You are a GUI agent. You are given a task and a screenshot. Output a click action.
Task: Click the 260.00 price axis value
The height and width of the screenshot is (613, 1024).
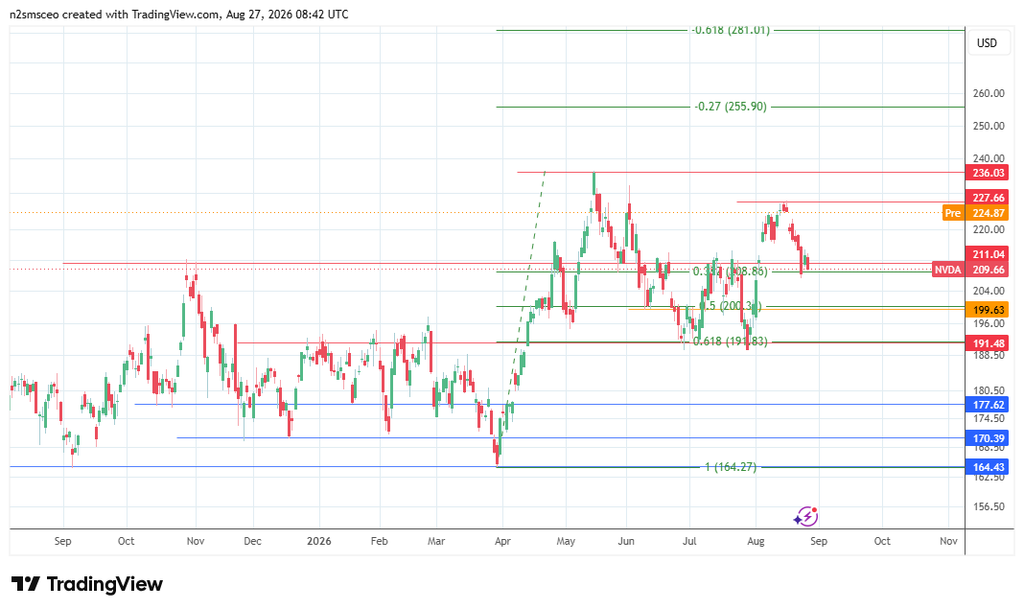tap(988, 93)
